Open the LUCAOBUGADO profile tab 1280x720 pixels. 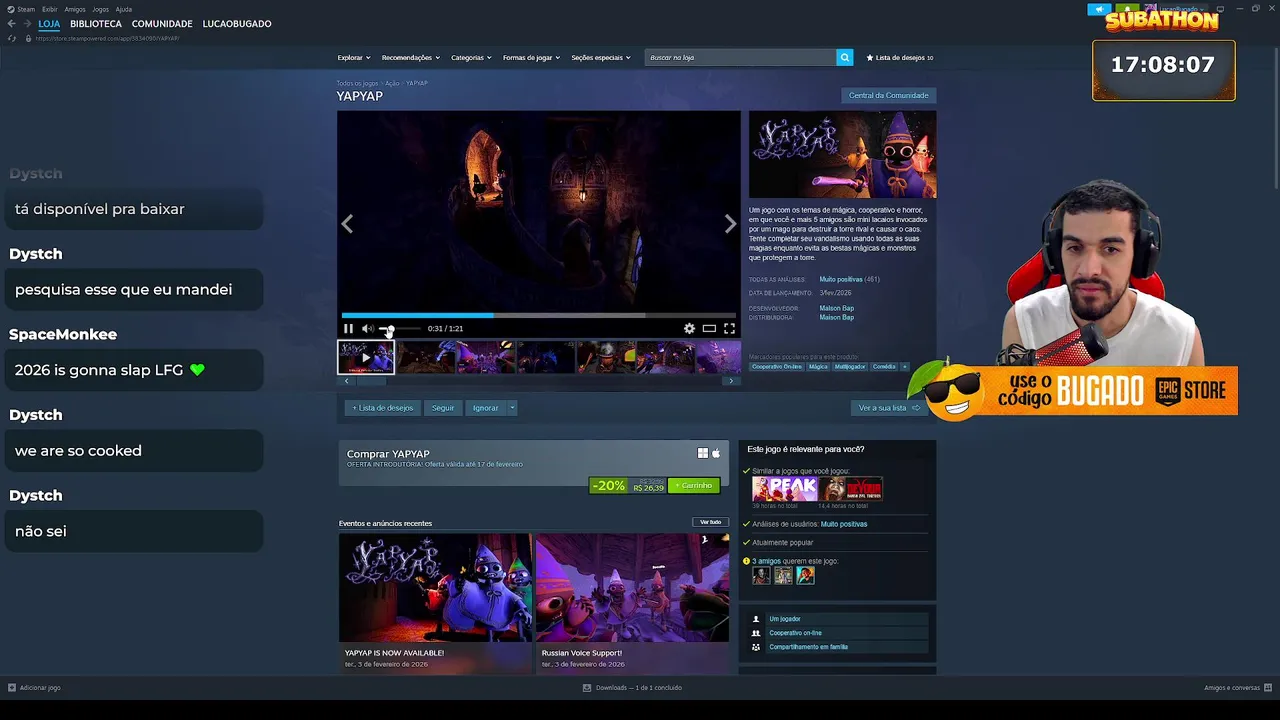coord(237,23)
